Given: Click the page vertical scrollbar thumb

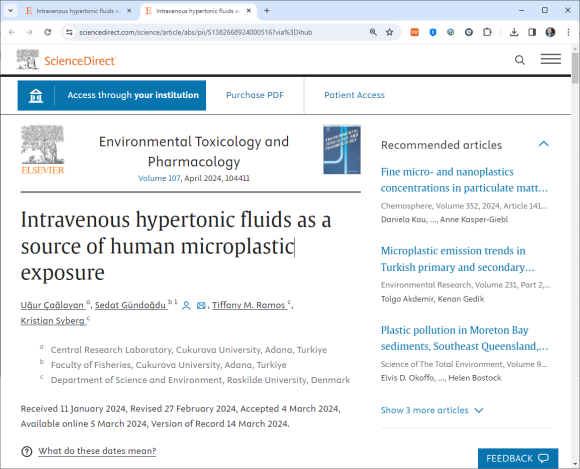Looking at the screenshot, I should point(575,68).
